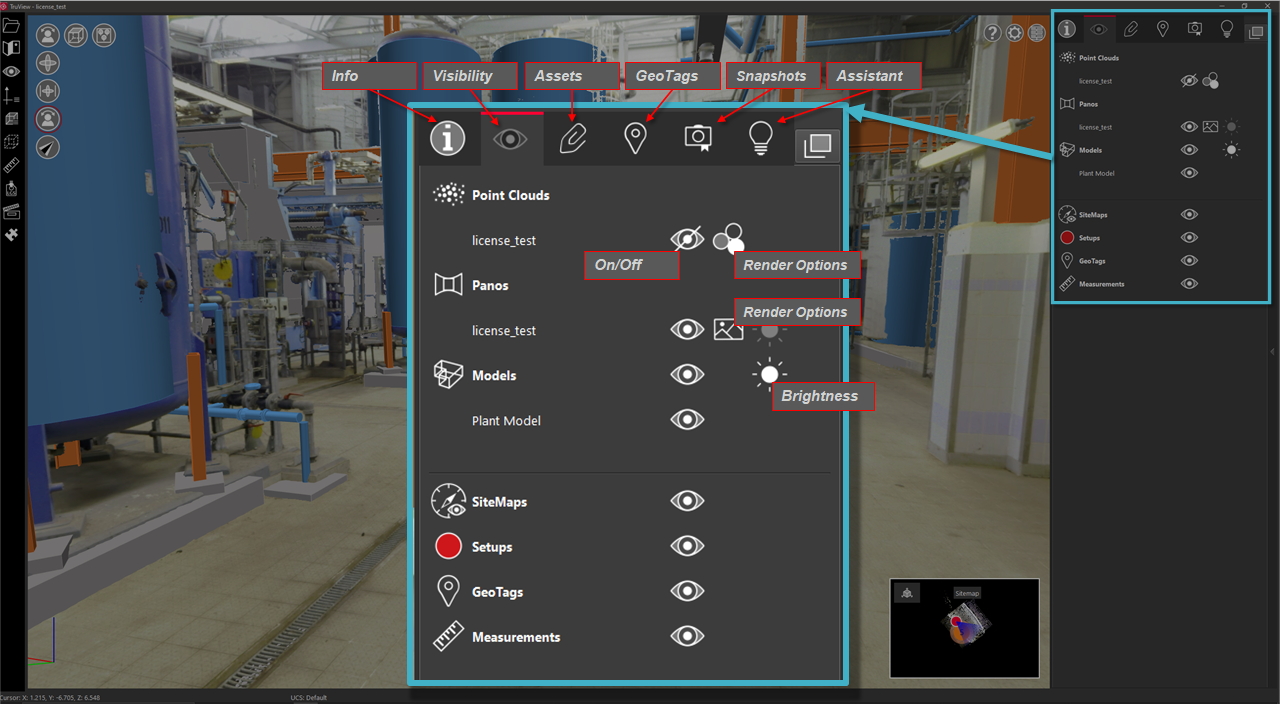Toggle Measurements visibility in the right sidebar
Viewport: 1280px width, 706px height.
click(1189, 284)
